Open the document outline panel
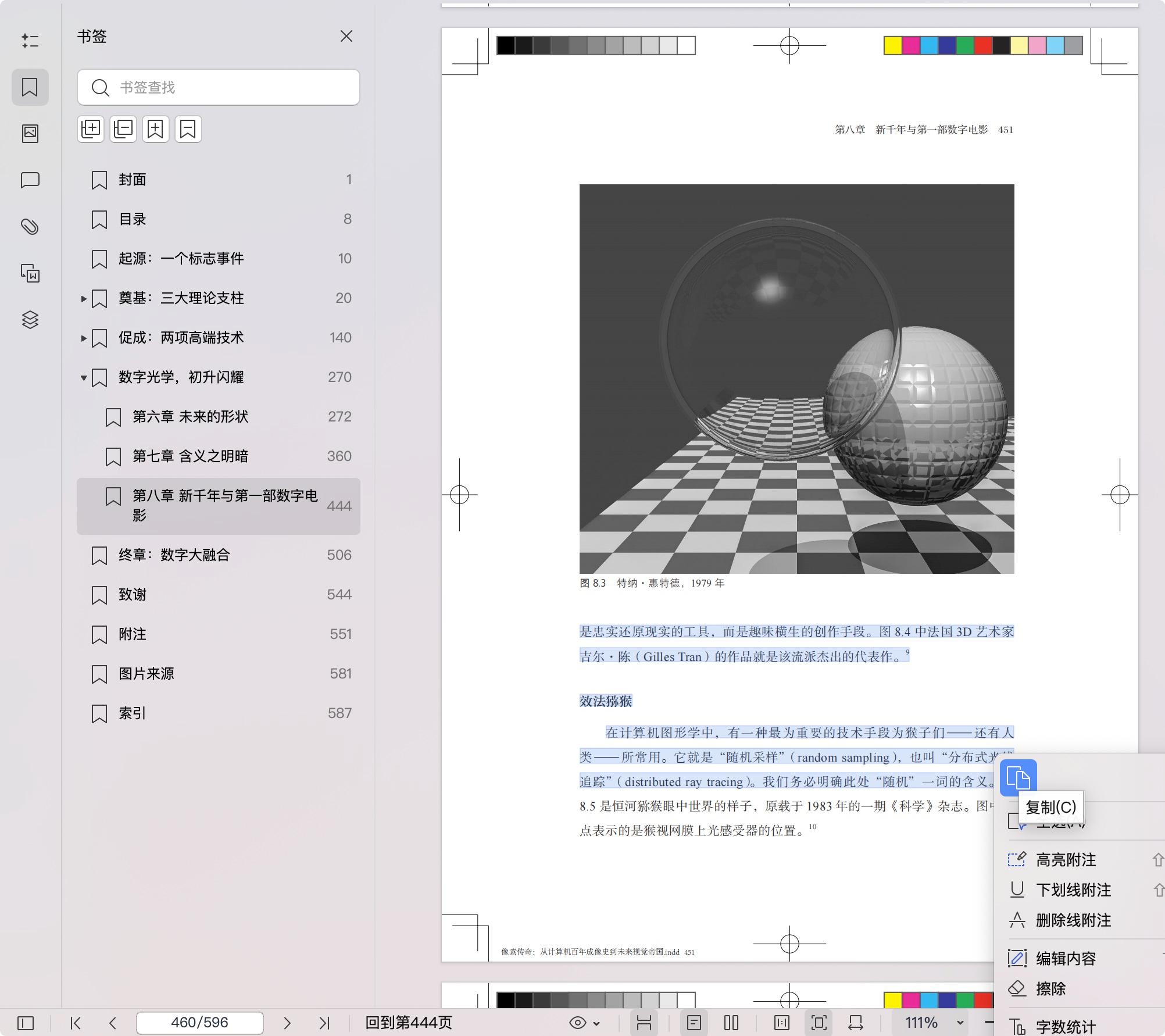This screenshot has height=1036, width=1165. coord(30,41)
